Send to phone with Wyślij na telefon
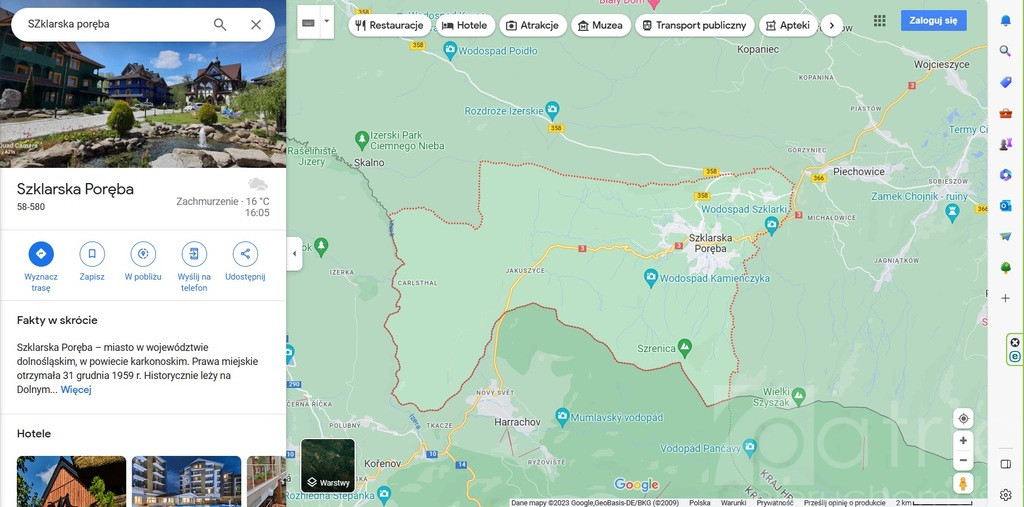Image resolution: width=1024 pixels, height=507 pixels. (194, 254)
